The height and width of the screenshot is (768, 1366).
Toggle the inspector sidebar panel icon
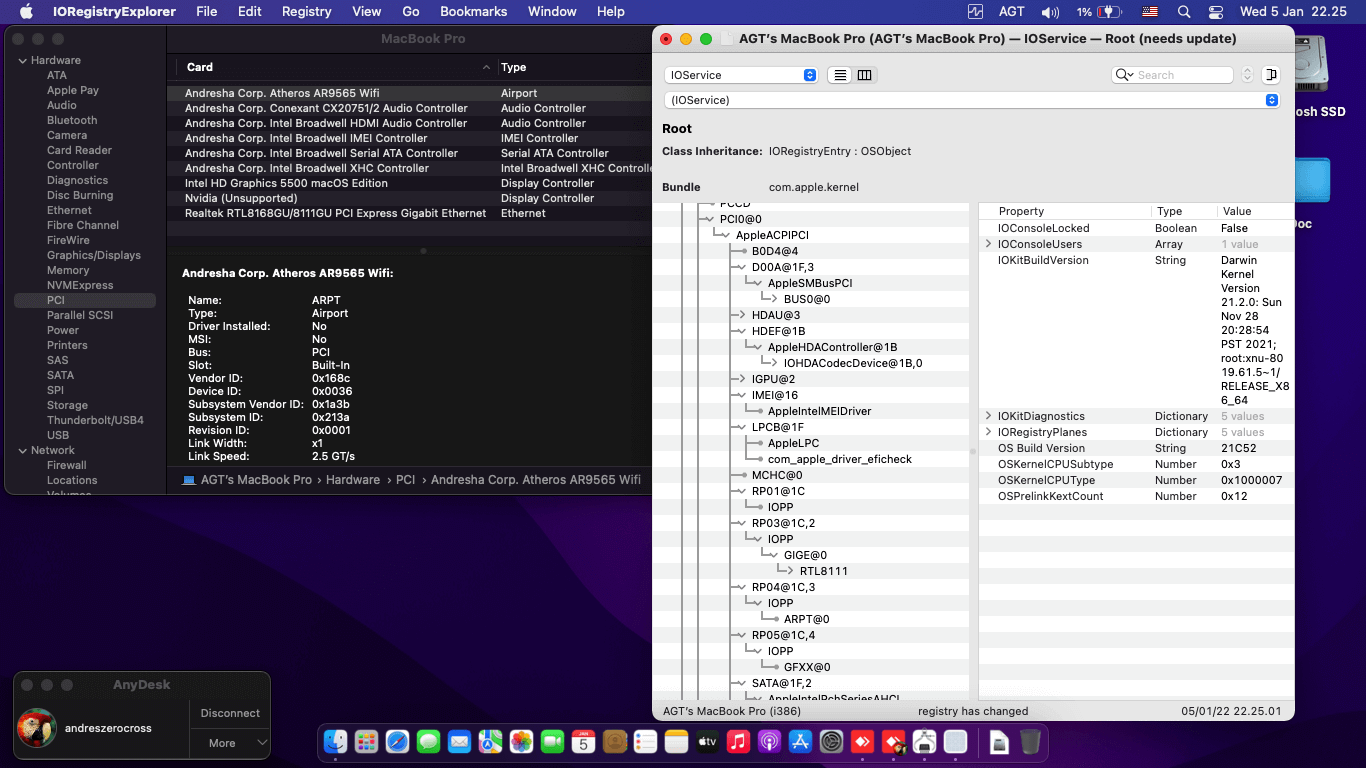tap(1271, 75)
